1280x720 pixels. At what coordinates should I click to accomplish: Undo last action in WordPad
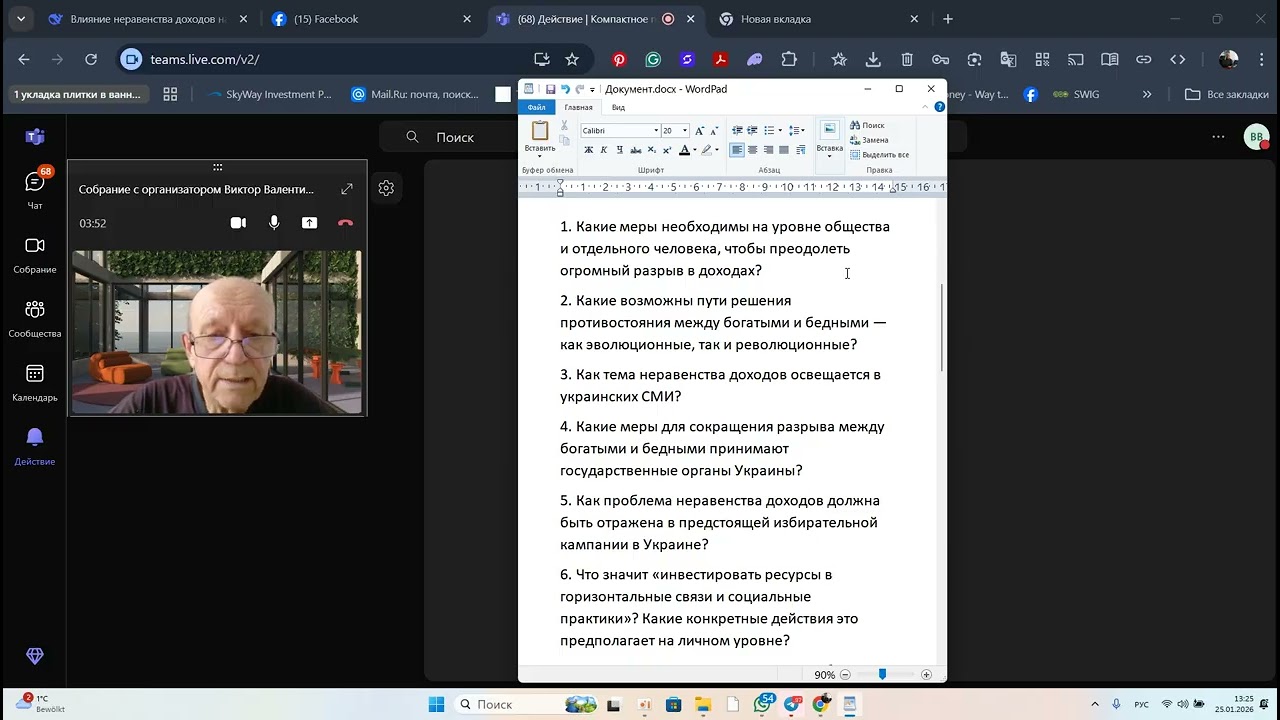pos(566,89)
